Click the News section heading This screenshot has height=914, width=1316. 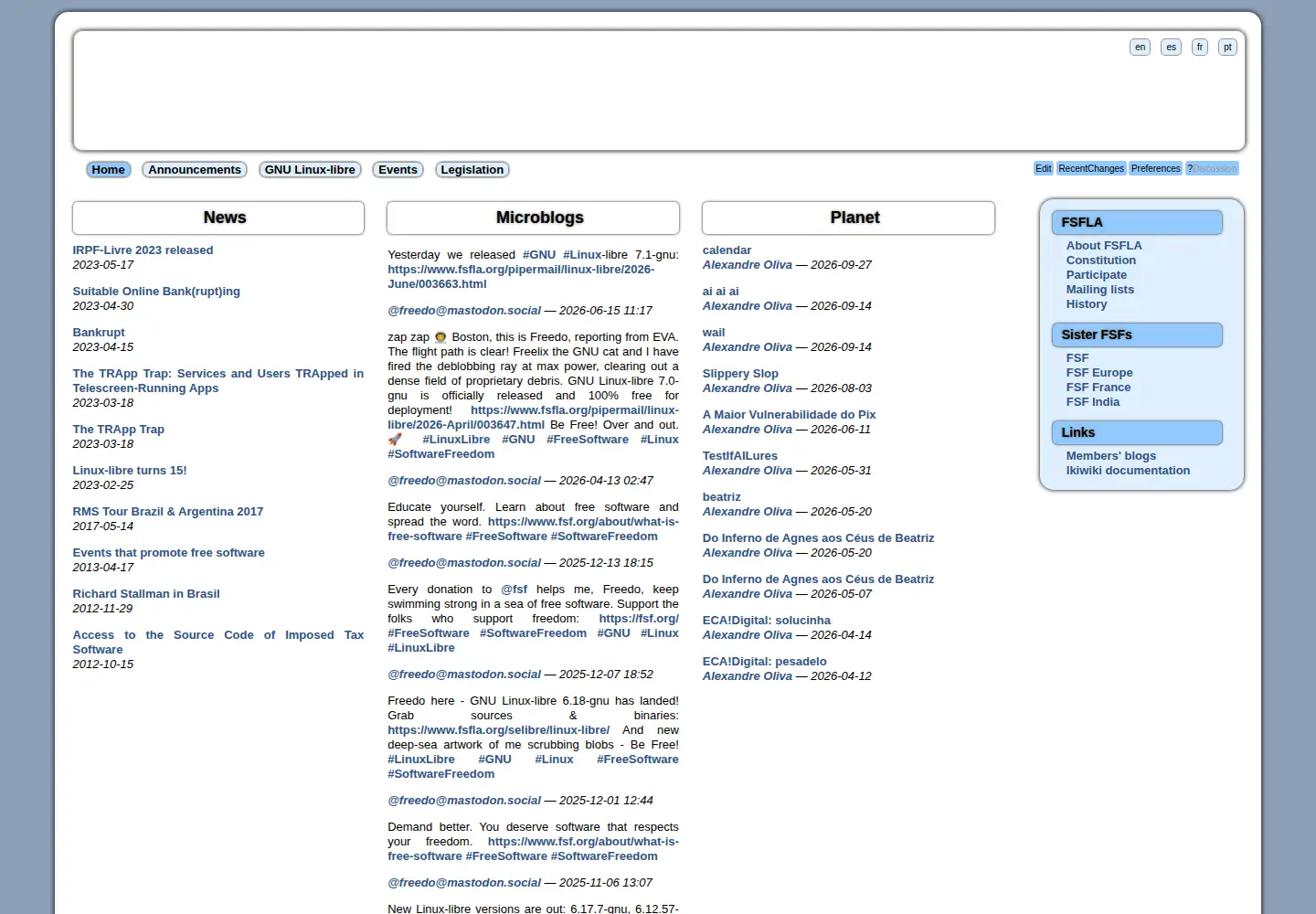click(x=225, y=218)
